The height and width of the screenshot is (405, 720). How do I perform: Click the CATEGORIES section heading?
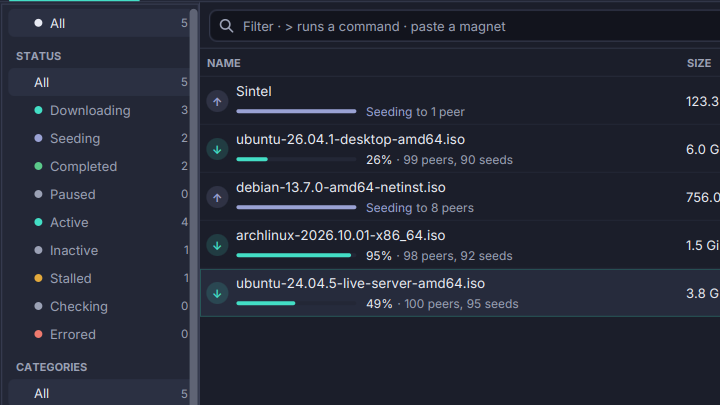click(x=51, y=367)
